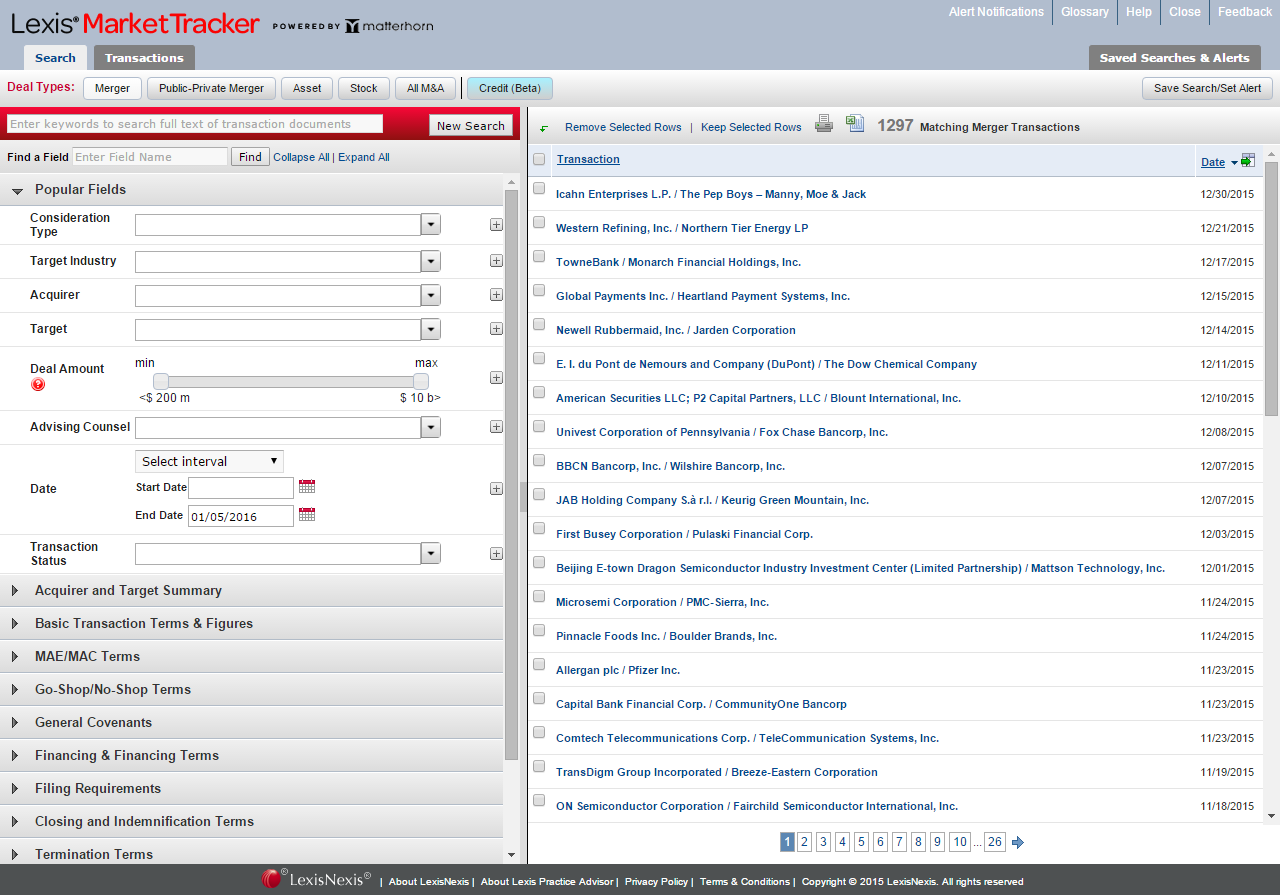This screenshot has height=895, width=1280.
Task: Click the Deal Amount maximum slider handle
Action: tap(421, 381)
